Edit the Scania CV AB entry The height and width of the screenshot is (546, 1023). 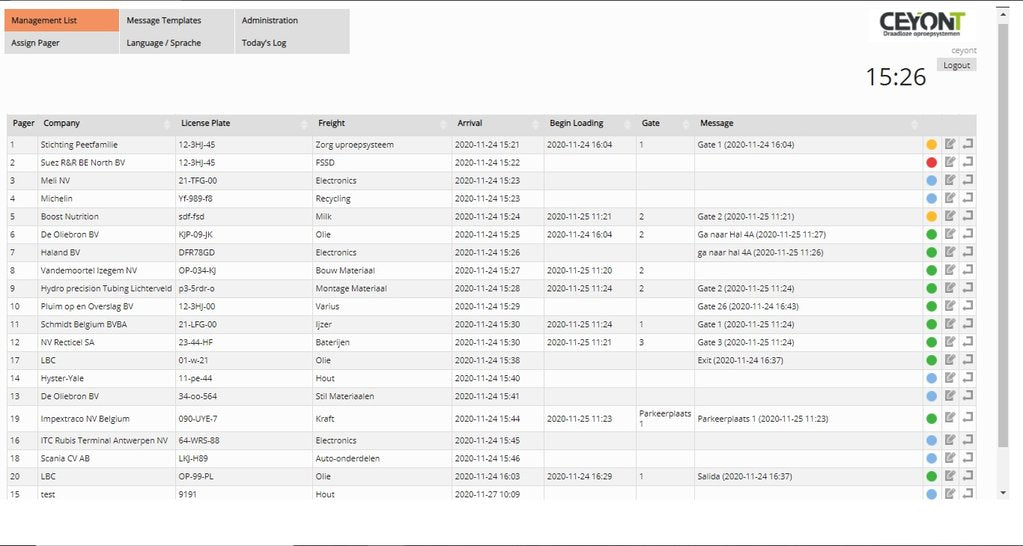[x=950, y=458]
